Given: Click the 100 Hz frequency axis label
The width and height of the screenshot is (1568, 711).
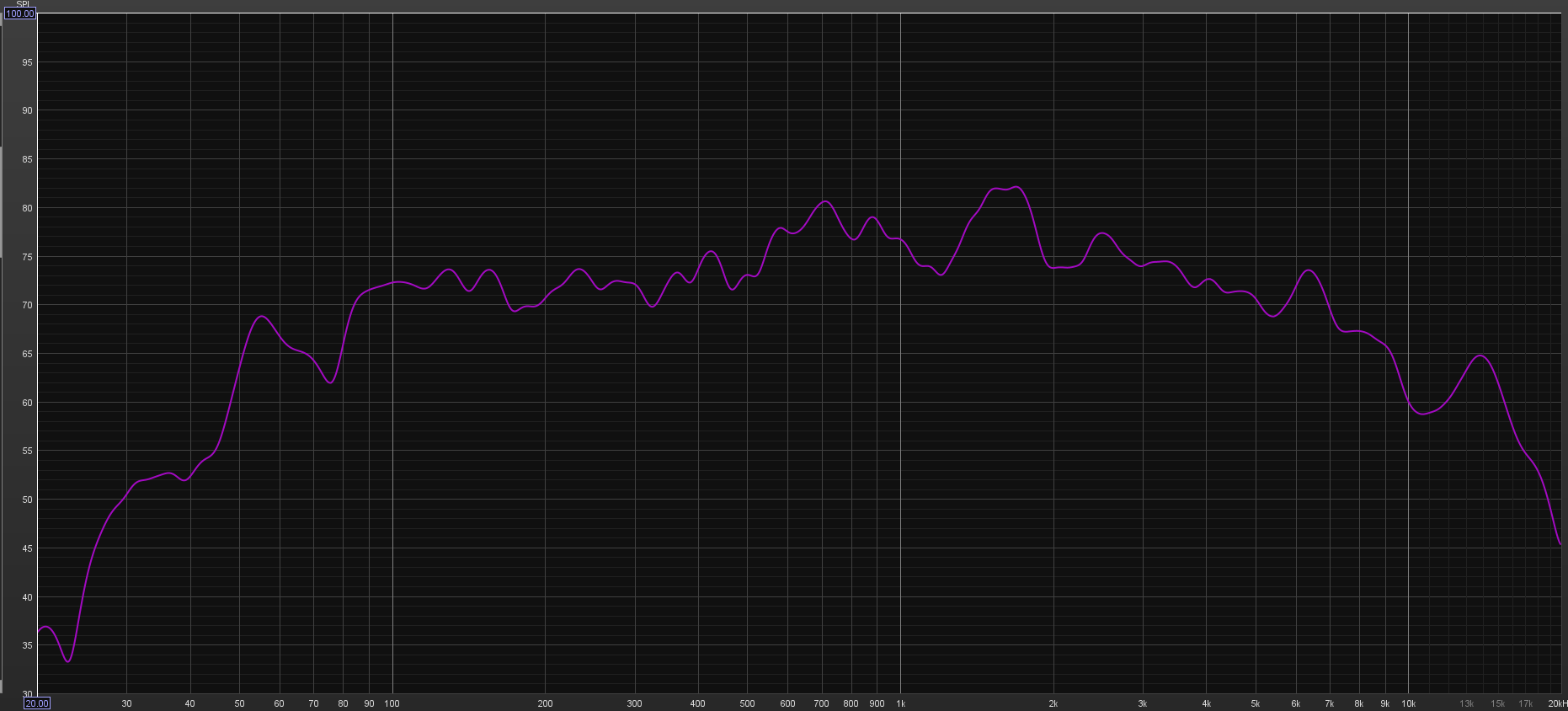Looking at the screenshot, I should [x=392, y=703].
